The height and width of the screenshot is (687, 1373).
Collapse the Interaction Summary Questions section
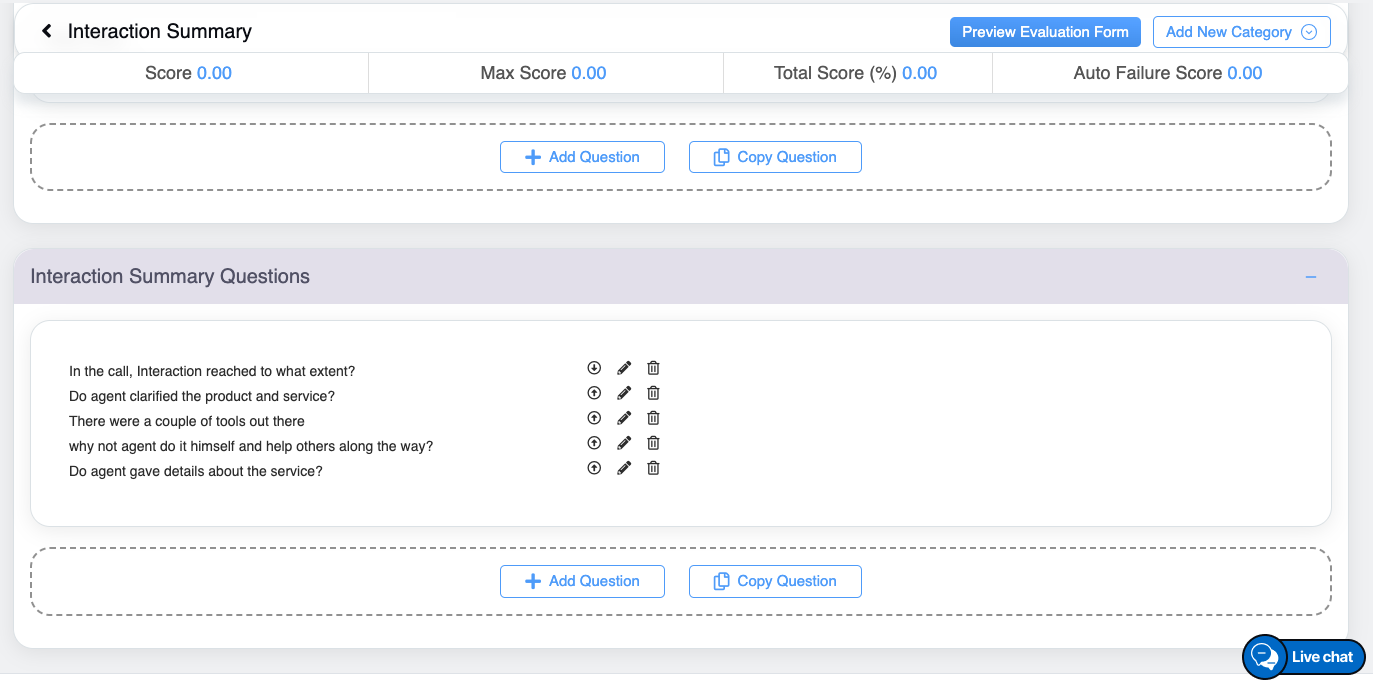click(x=1310, y=277)
